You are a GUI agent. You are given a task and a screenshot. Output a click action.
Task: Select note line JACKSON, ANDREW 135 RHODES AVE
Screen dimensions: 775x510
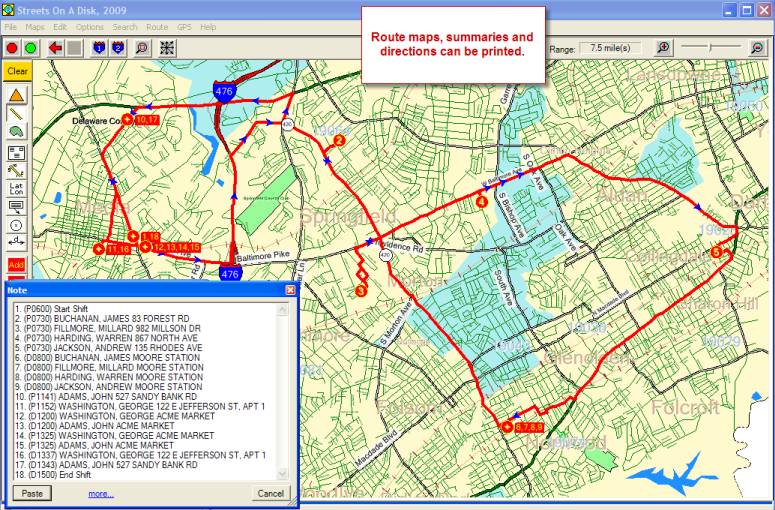click(108, 348)
